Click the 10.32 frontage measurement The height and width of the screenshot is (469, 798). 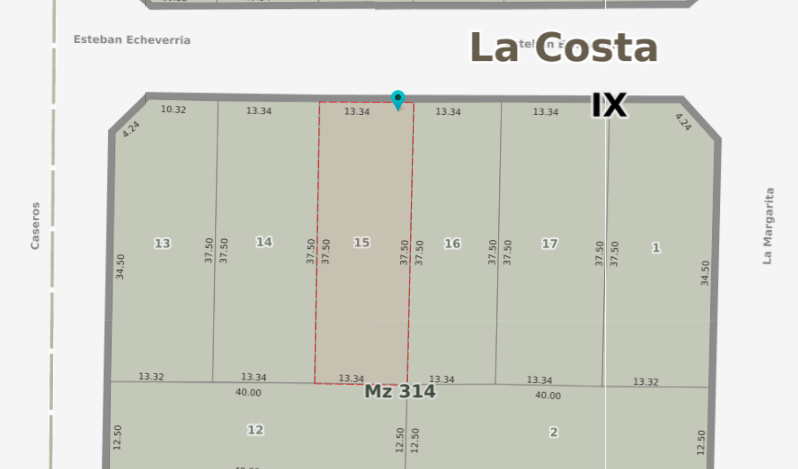[x=173, y=109]
